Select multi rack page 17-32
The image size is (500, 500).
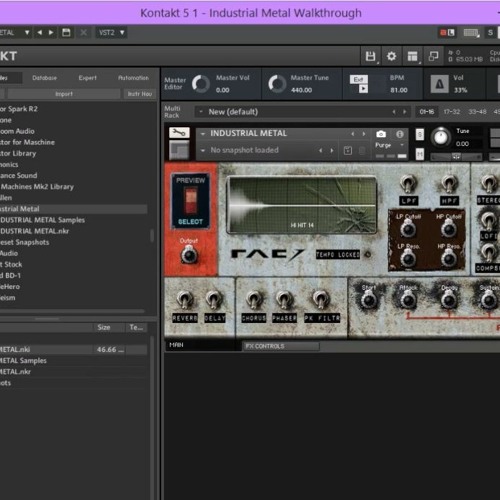pyautogui.click(x=452, y=112)
